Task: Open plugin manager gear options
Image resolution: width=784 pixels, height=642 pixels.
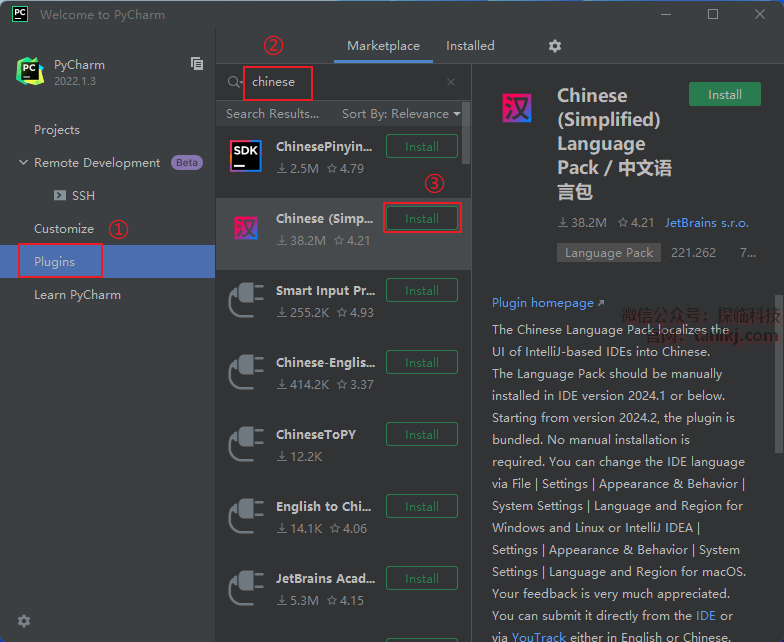Action: pos(555,46)
